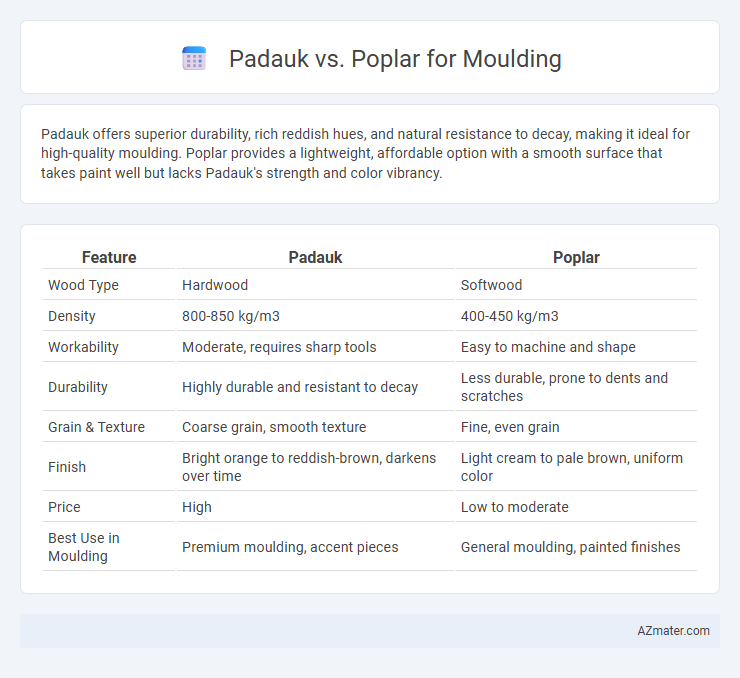Click the 'Padauk vs. Poplar for Moulding' heading
This screenshot has width=740, height=678.
tap(395, 59)
